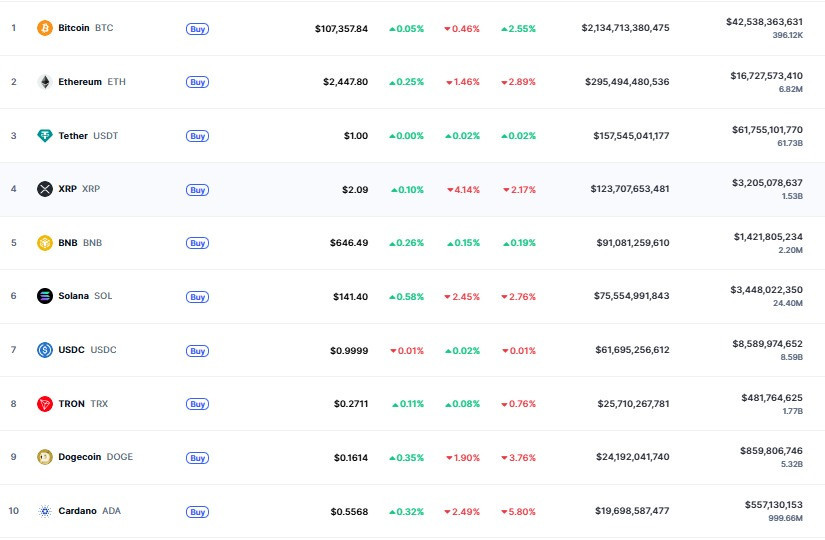Open the Ethereum name link

point(80,82)
